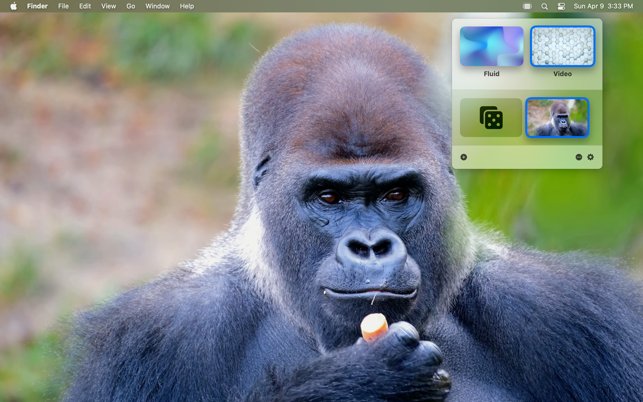Open settings with the gear icon

[x=591, y=157]
